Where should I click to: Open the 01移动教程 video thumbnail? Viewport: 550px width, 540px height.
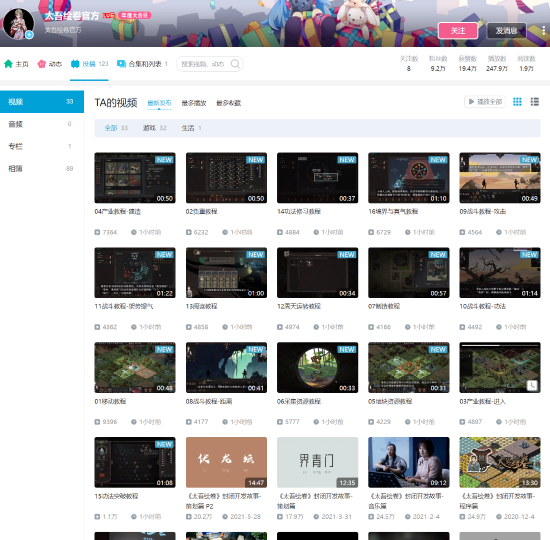coord(135,367)
